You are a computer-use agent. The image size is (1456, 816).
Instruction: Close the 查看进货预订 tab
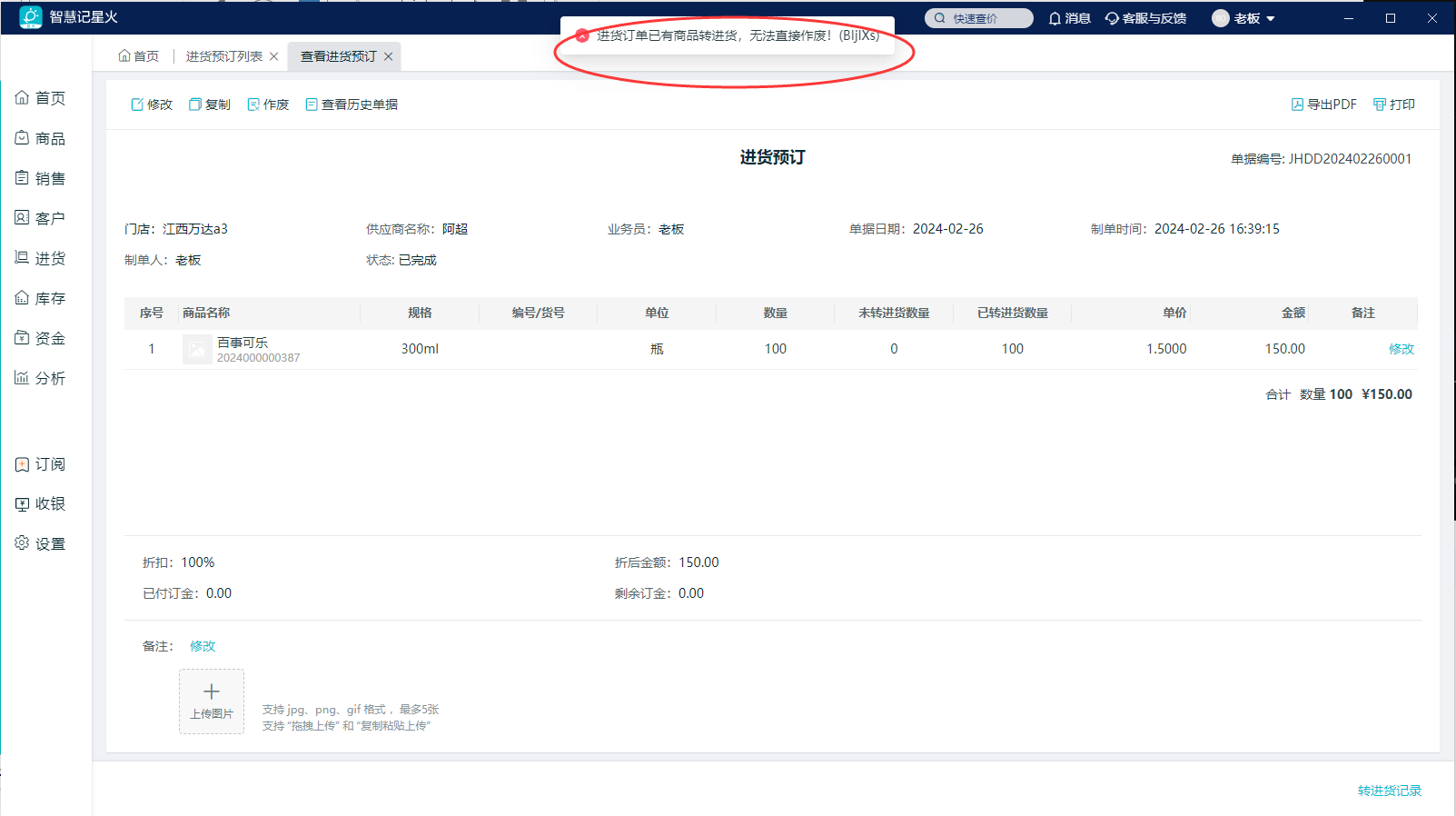tap(389, 56)
